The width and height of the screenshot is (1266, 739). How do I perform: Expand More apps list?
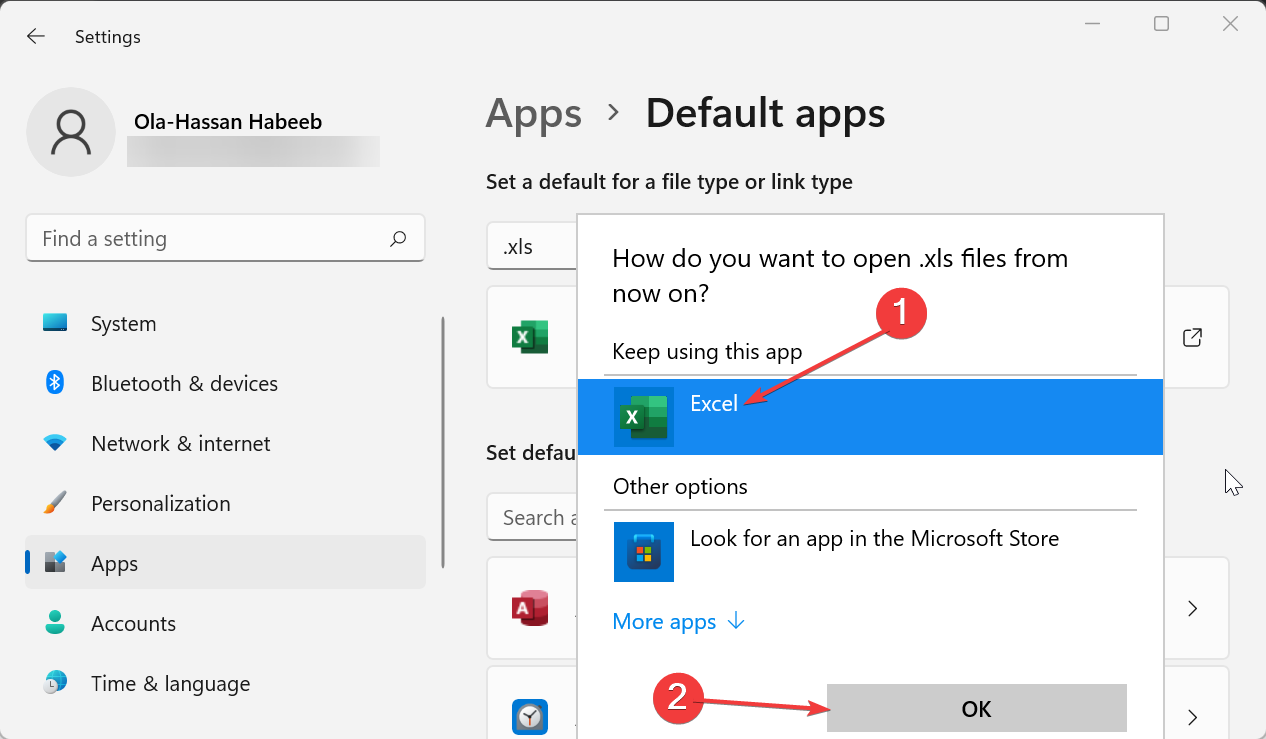[x=679, y=622]
